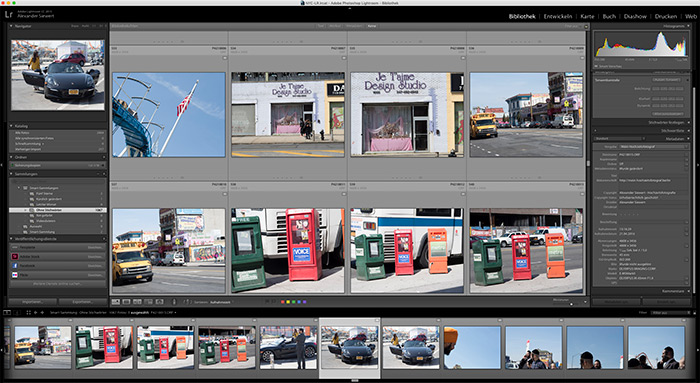Click the Exportieren button
The image size is (700, 383).
tap(82, 302)
